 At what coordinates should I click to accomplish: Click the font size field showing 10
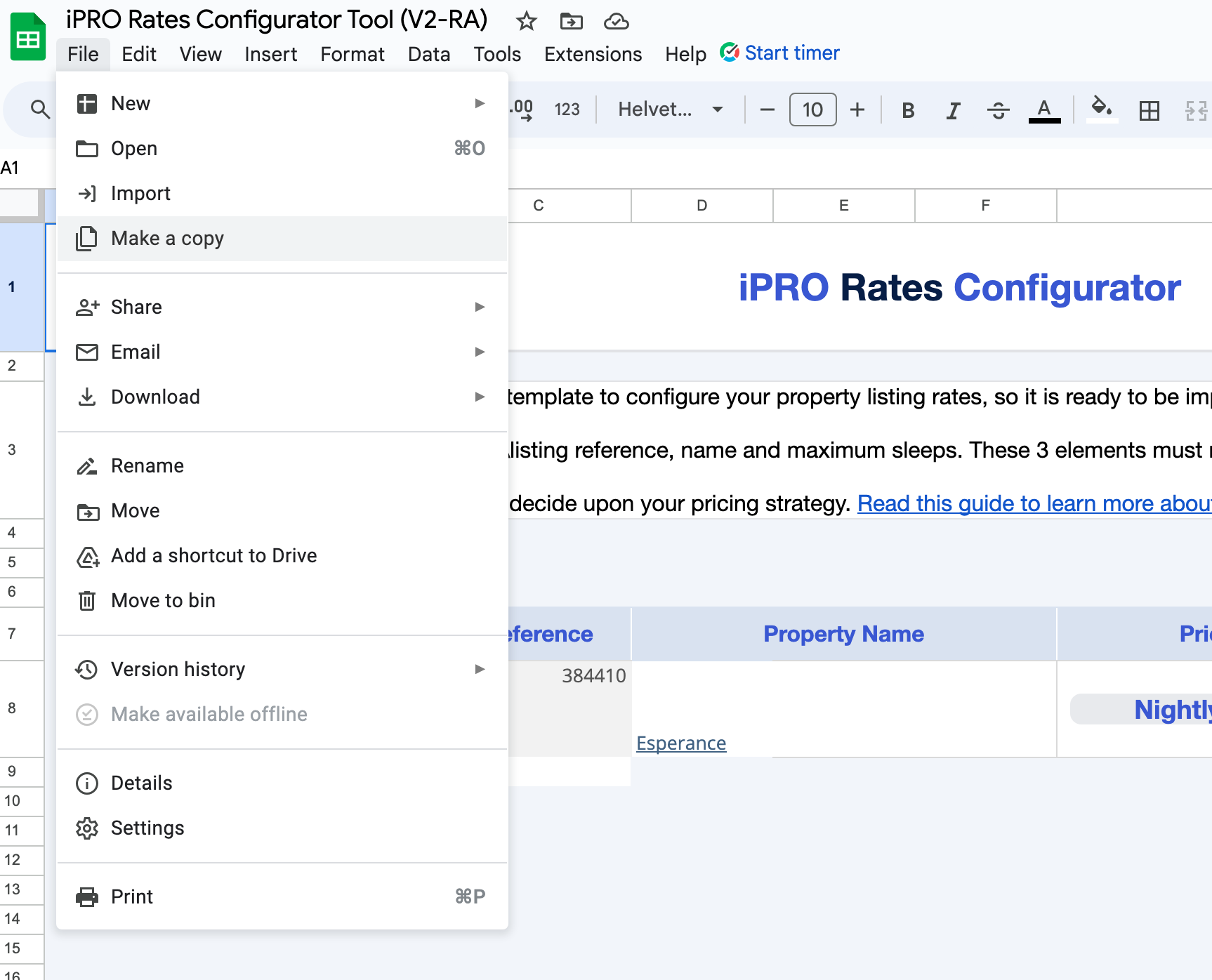click(812, 110)
